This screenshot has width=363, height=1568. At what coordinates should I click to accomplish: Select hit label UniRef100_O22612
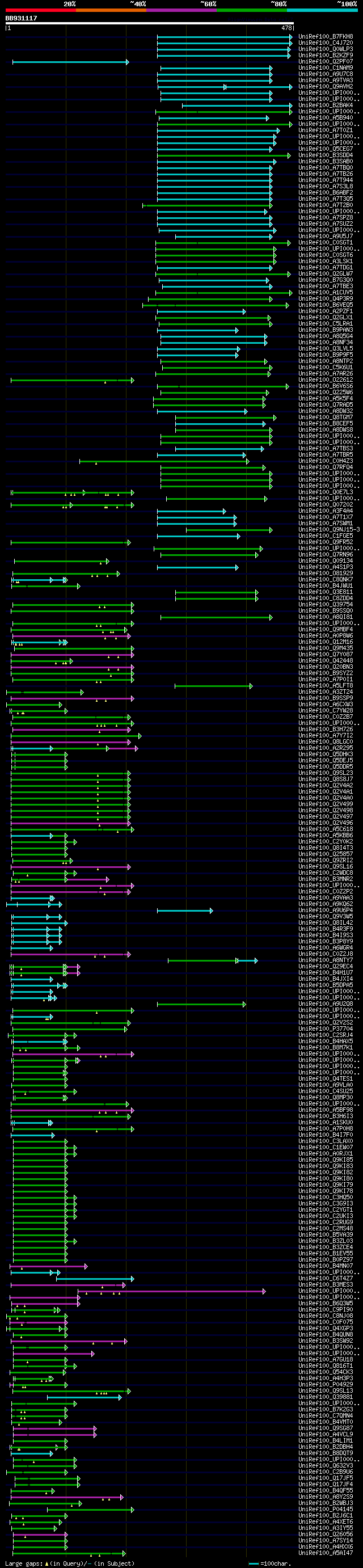[325, 380]
